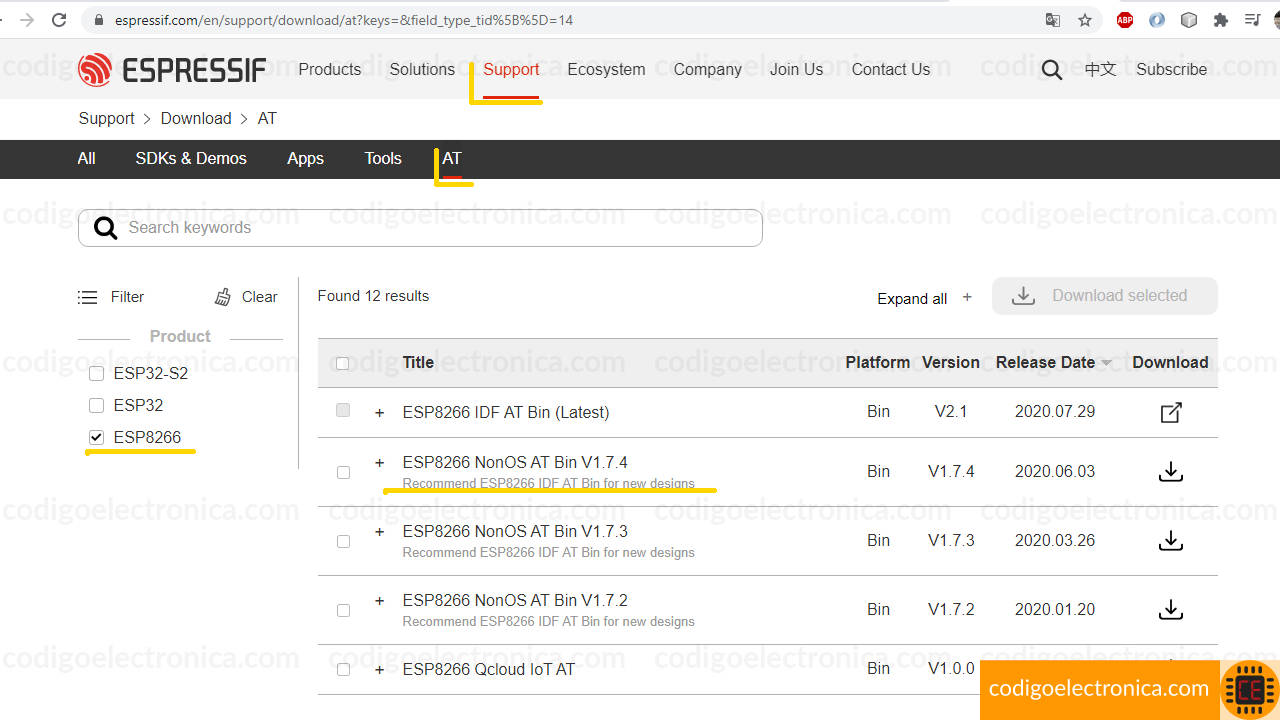Viewport: 1280px width, 720px height.
Task: Expand the NonOS AT Bin V1.7.3 row
Action: click(x=379, y=531)
